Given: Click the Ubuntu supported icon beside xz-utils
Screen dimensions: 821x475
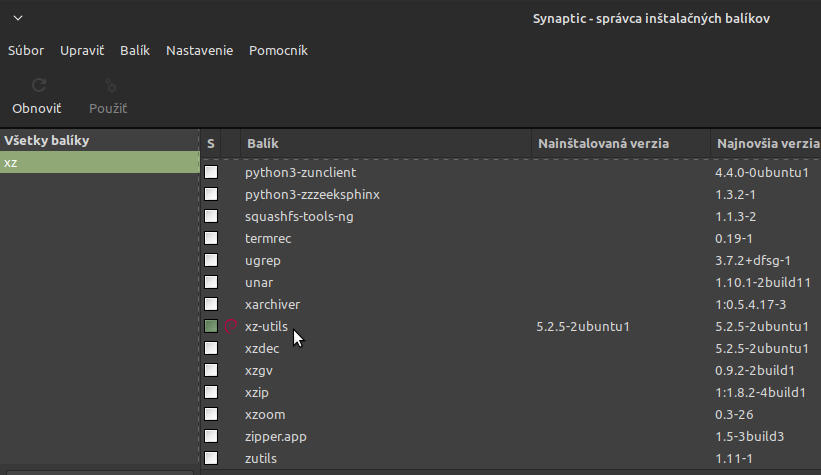Looking at the screenshot, I should click(231, 326).
